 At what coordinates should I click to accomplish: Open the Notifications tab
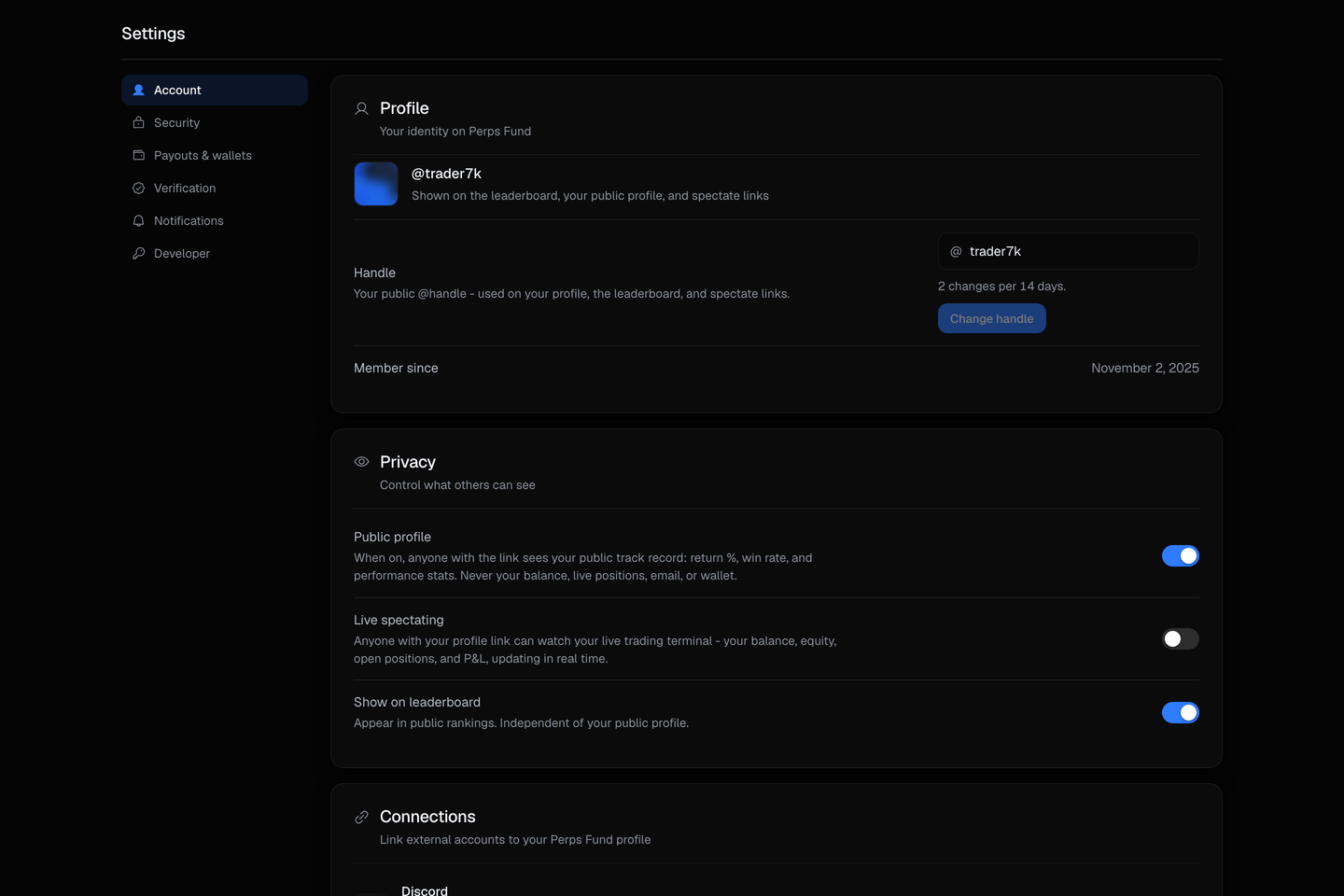pyautogui.click(x=215, y=221)
